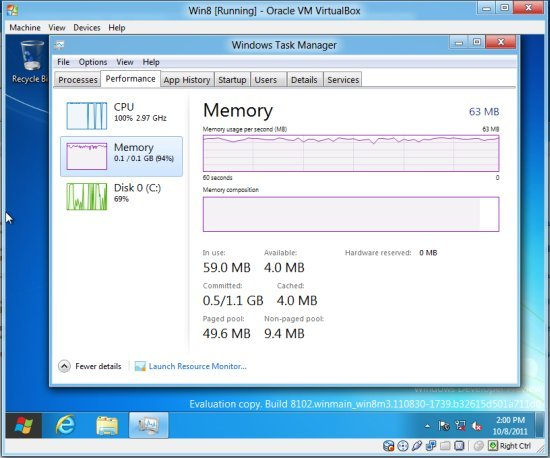Click the VirtualBox display status icon
550x458 pixels.
[x=459, y=446]
